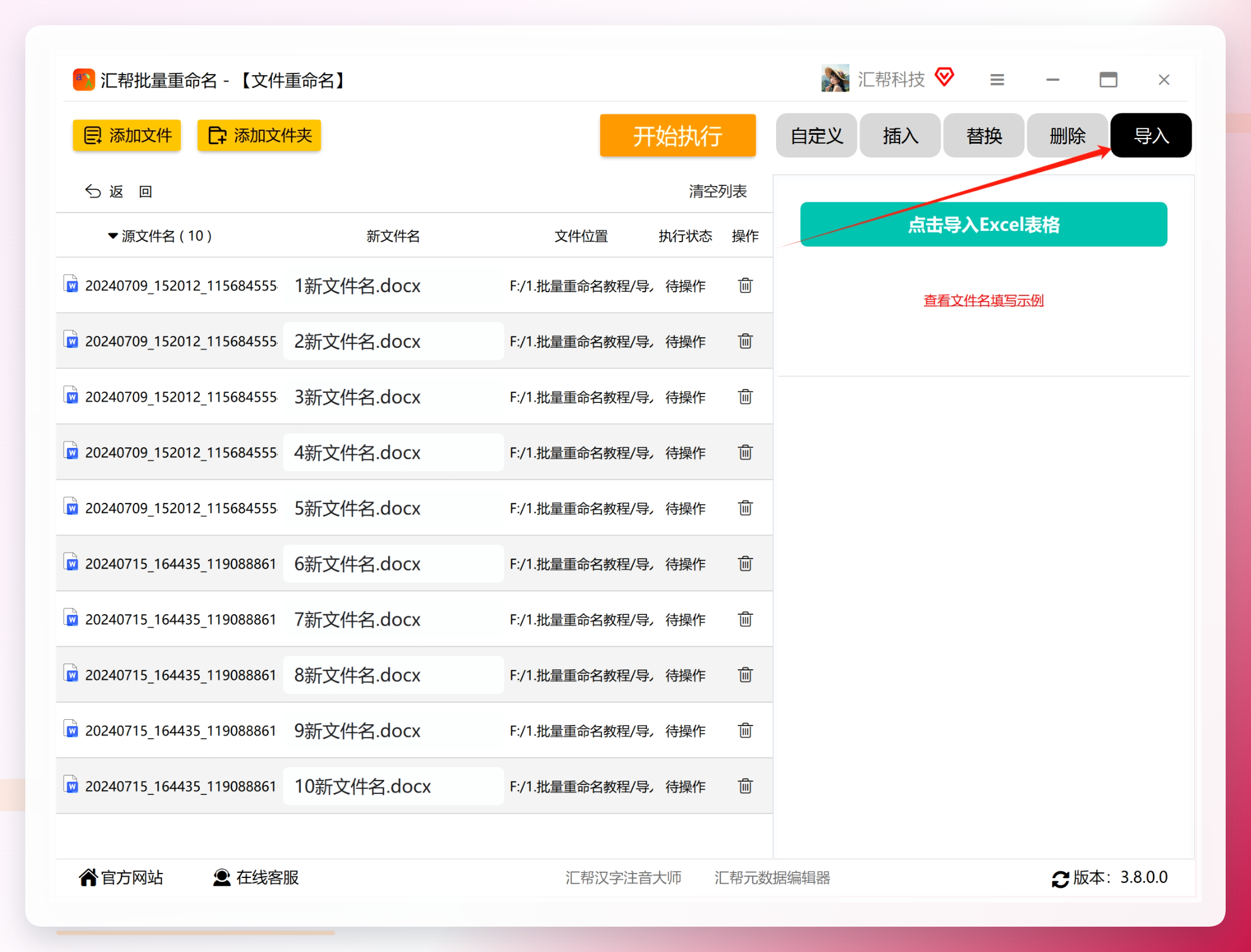
Task: Delete the 4新文件名.docx row with trash icon
Action: point(745,452)
